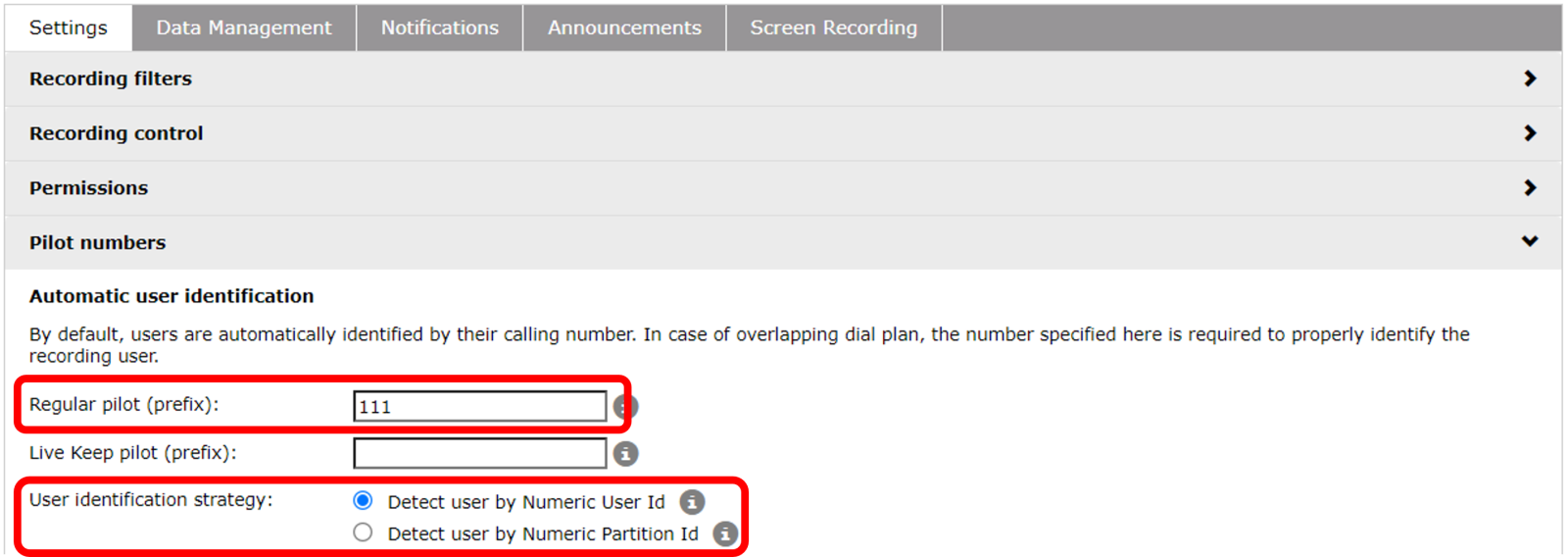Select Detect user by Numeric Partition Id
The image size is (1568, 557).
[363, 532]
